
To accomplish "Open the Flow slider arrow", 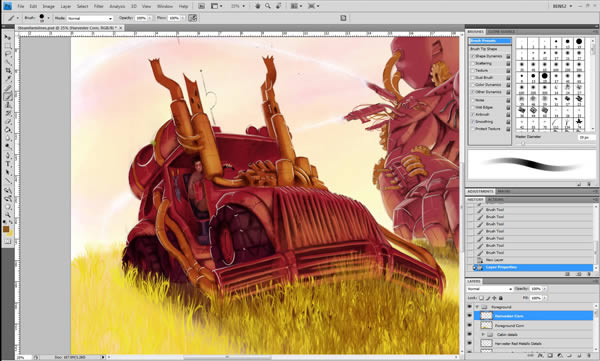I will pyautogui.click(x=183, y=18).
